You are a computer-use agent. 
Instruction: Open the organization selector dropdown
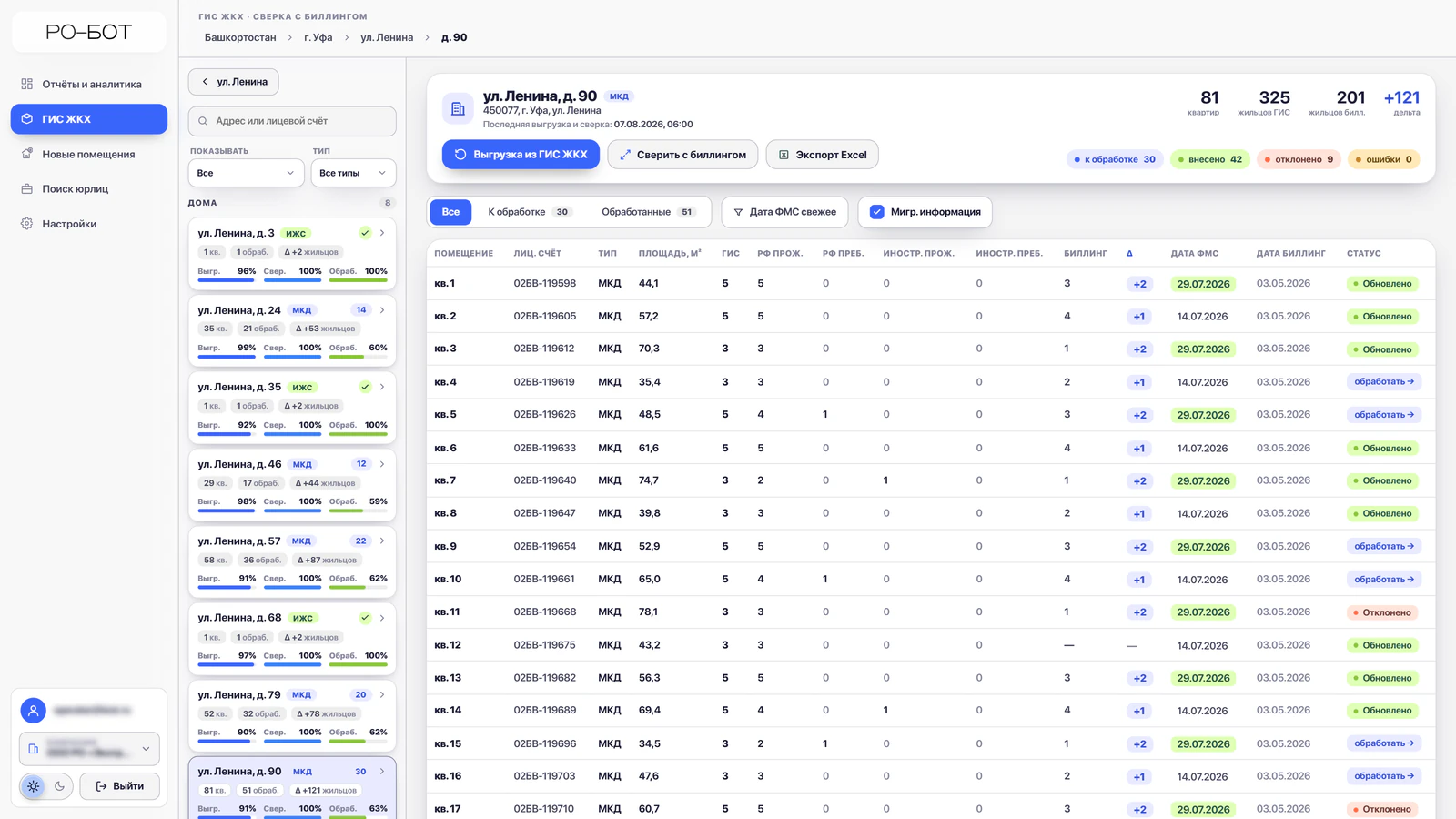point(89,749)
